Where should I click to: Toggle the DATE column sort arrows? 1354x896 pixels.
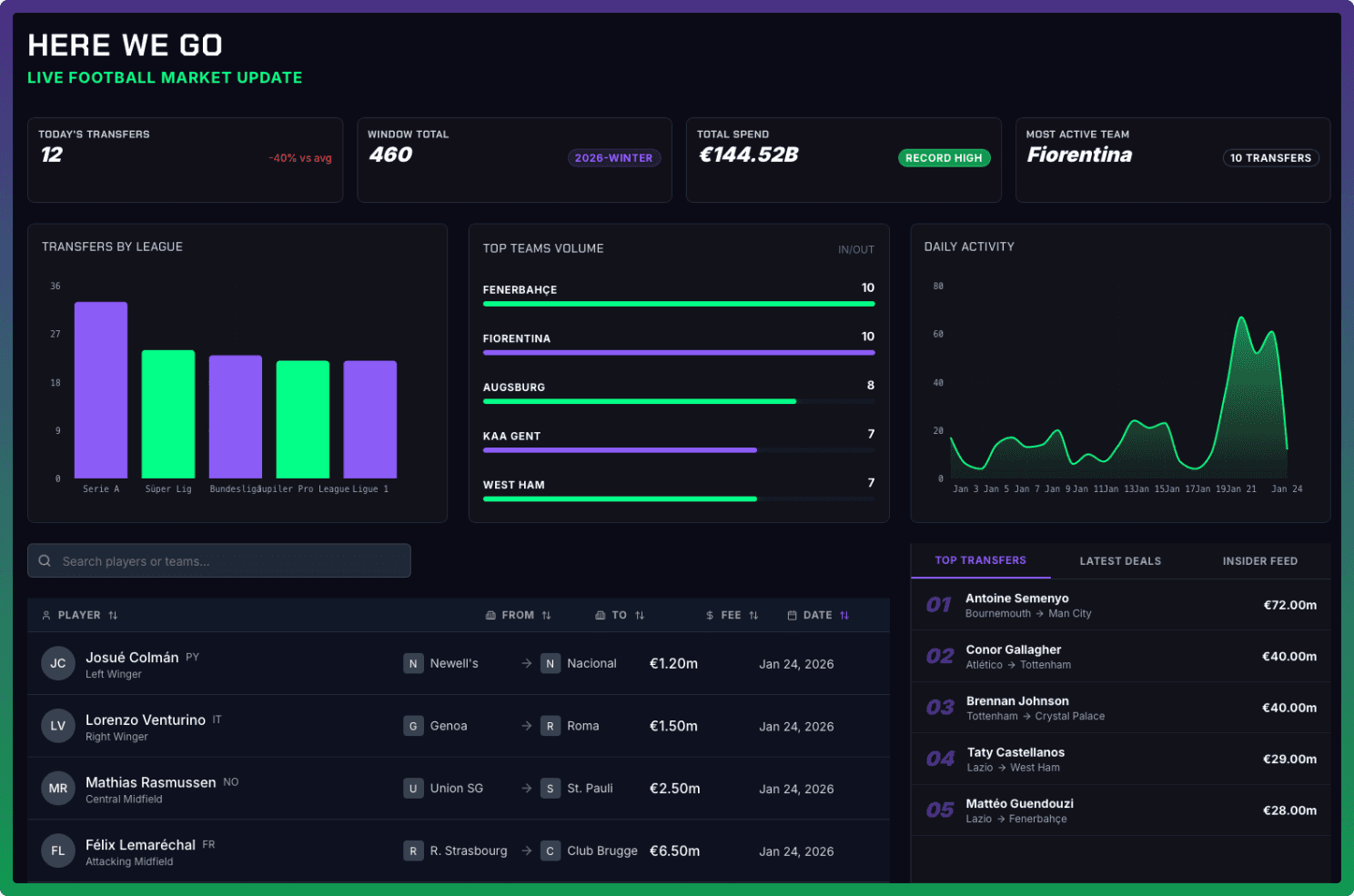coord(844,616)
